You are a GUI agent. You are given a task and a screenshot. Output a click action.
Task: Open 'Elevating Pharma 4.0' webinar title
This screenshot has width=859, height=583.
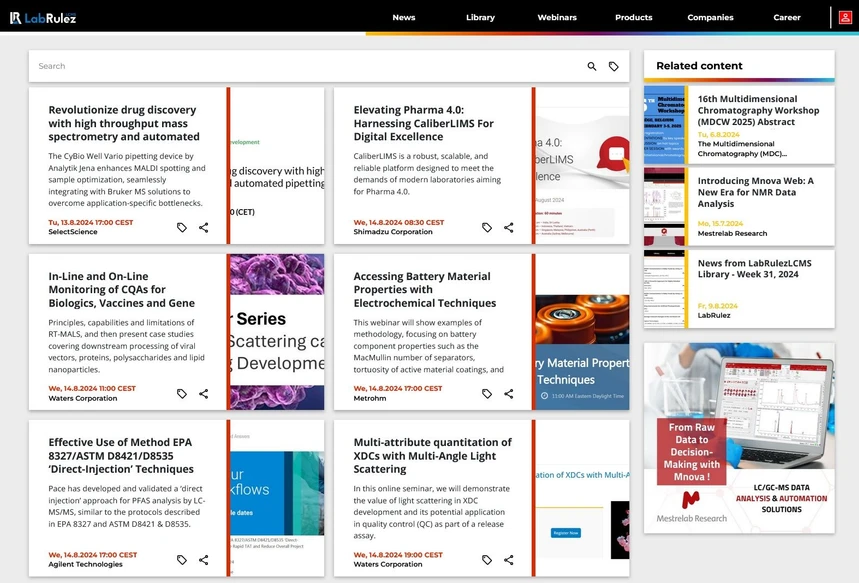(423, 123)
